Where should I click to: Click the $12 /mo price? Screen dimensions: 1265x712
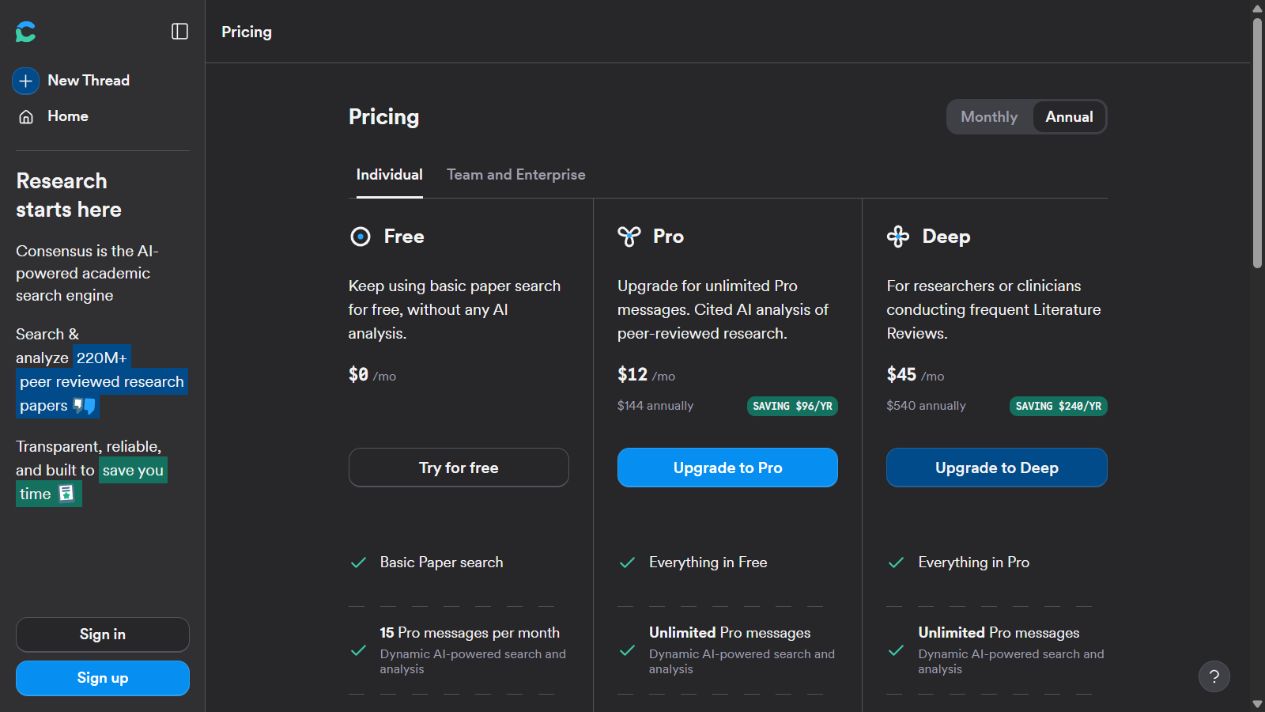click(646, 375)
